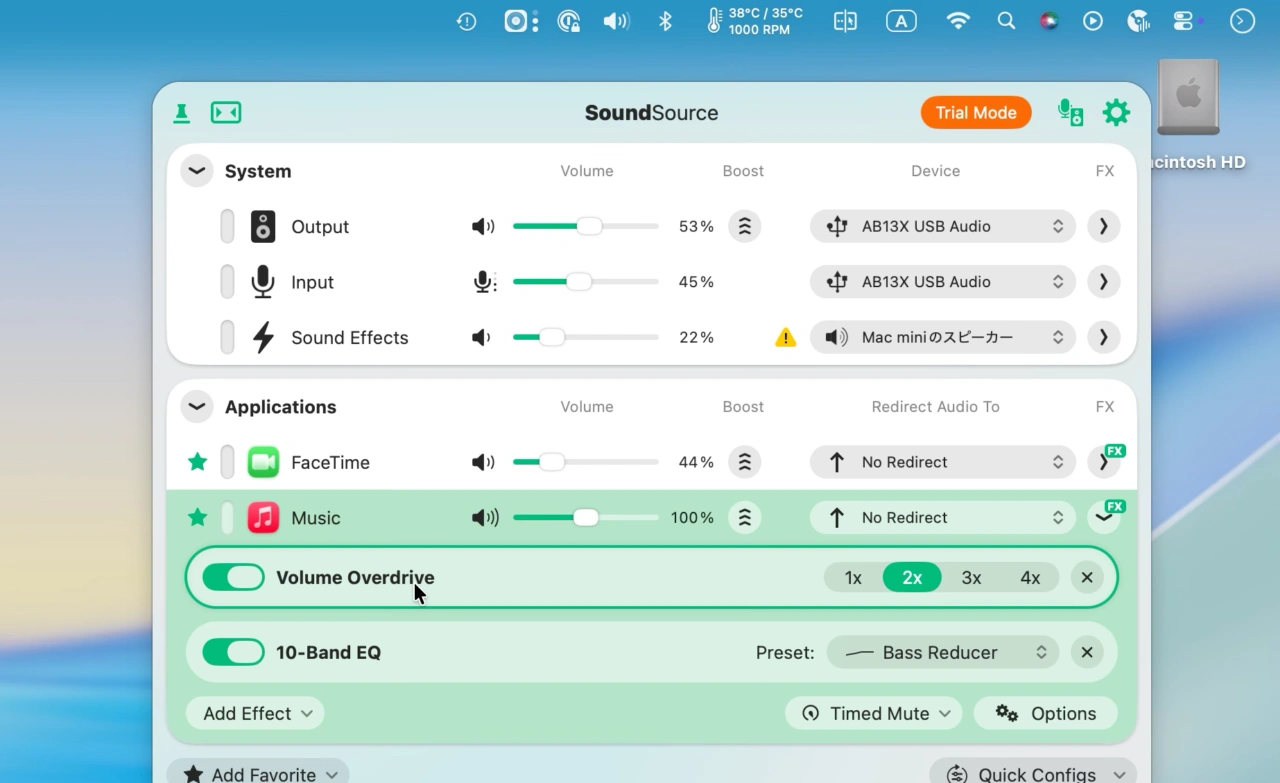Open the Add Effect menu
Viewport: 1280px width, 783px height.
[256, 713]
